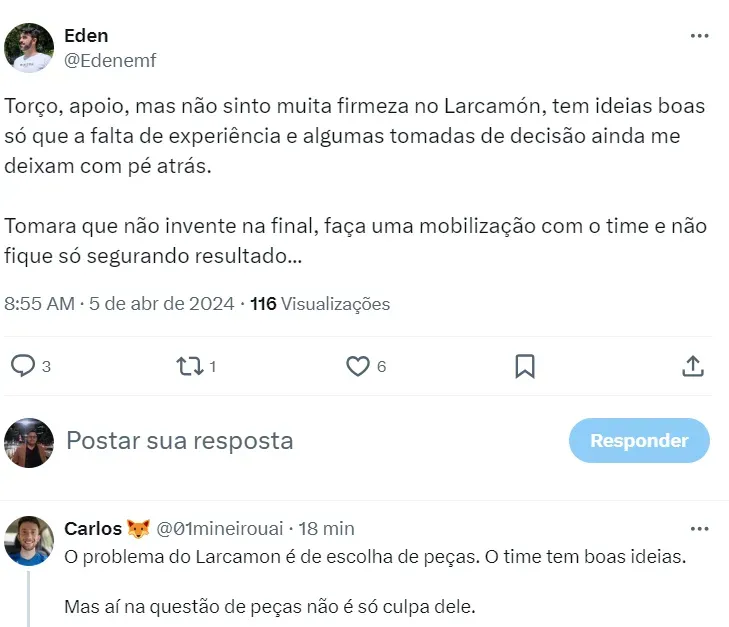The height and width of the screenshot is (627, 729).
Task: Click the Eden display name
Action: [86, 36]
